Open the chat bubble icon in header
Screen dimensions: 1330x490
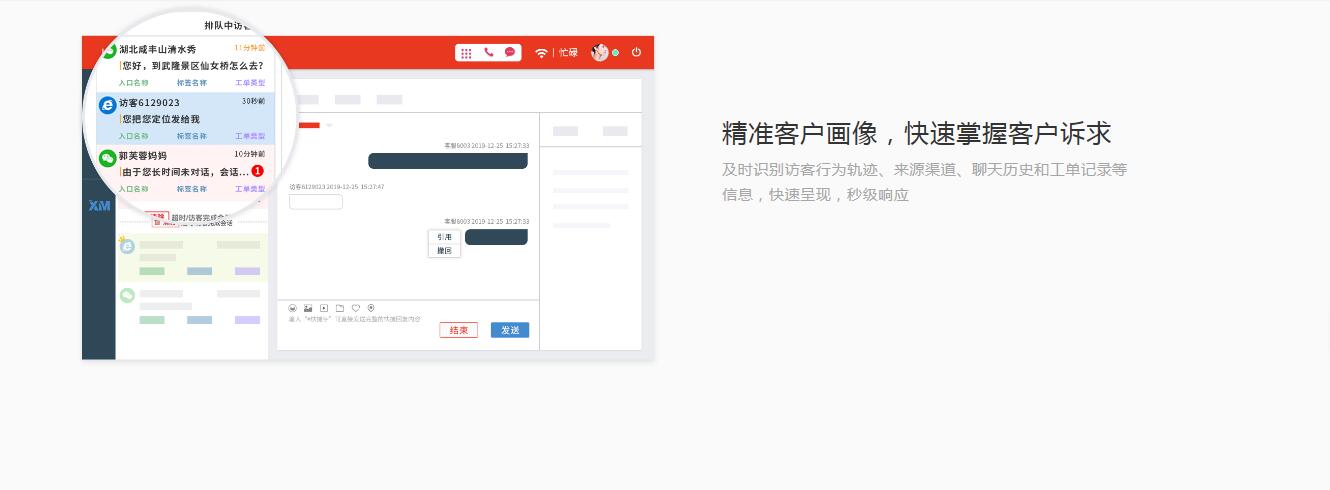pos(510,52)
